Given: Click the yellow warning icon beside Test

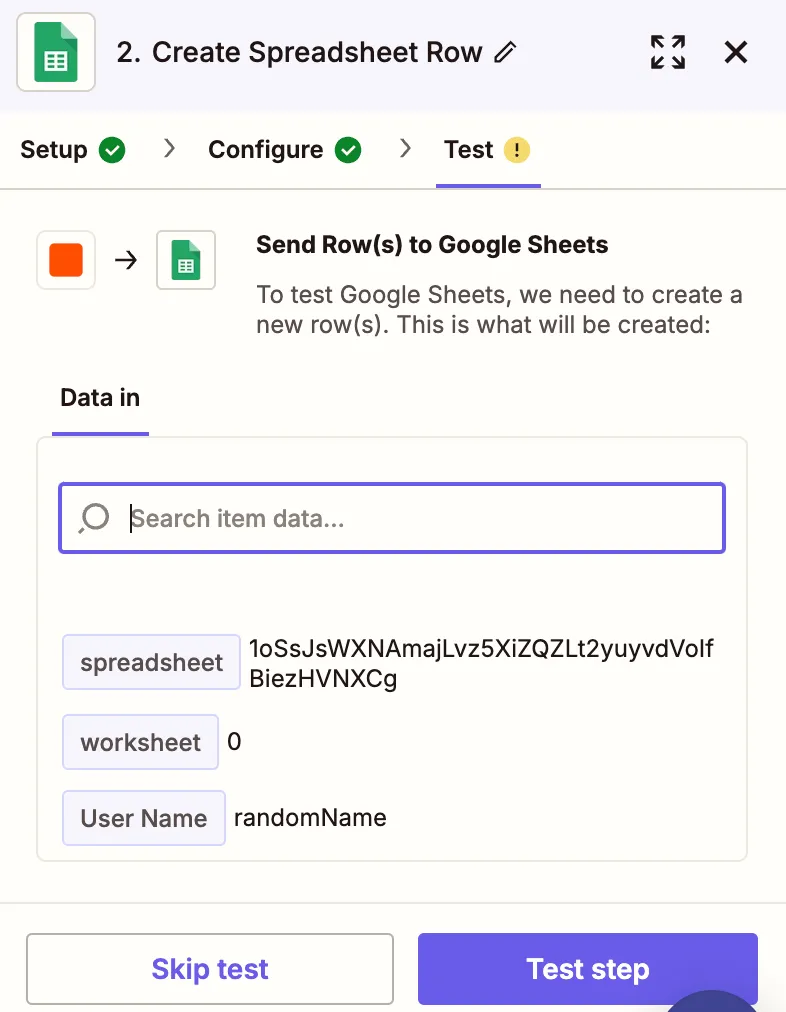Looking at the screenshot, I should 517,150.
